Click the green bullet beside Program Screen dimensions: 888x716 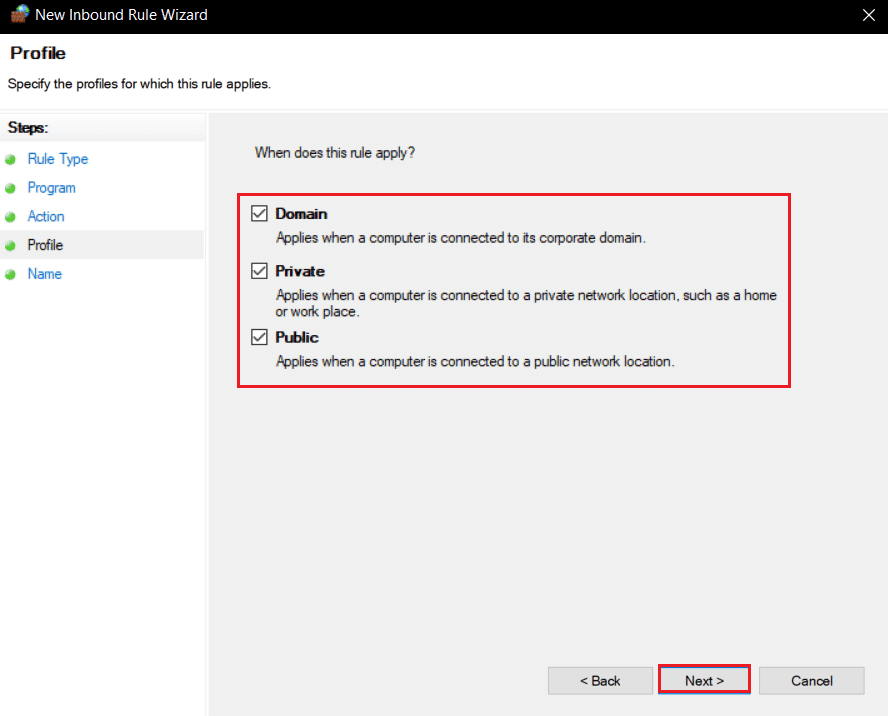coord(11,188)
